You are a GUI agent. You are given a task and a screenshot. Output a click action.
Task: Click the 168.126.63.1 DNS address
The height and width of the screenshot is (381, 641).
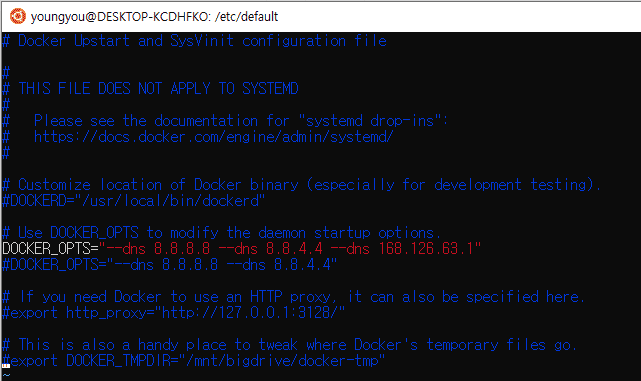[426, 249]
